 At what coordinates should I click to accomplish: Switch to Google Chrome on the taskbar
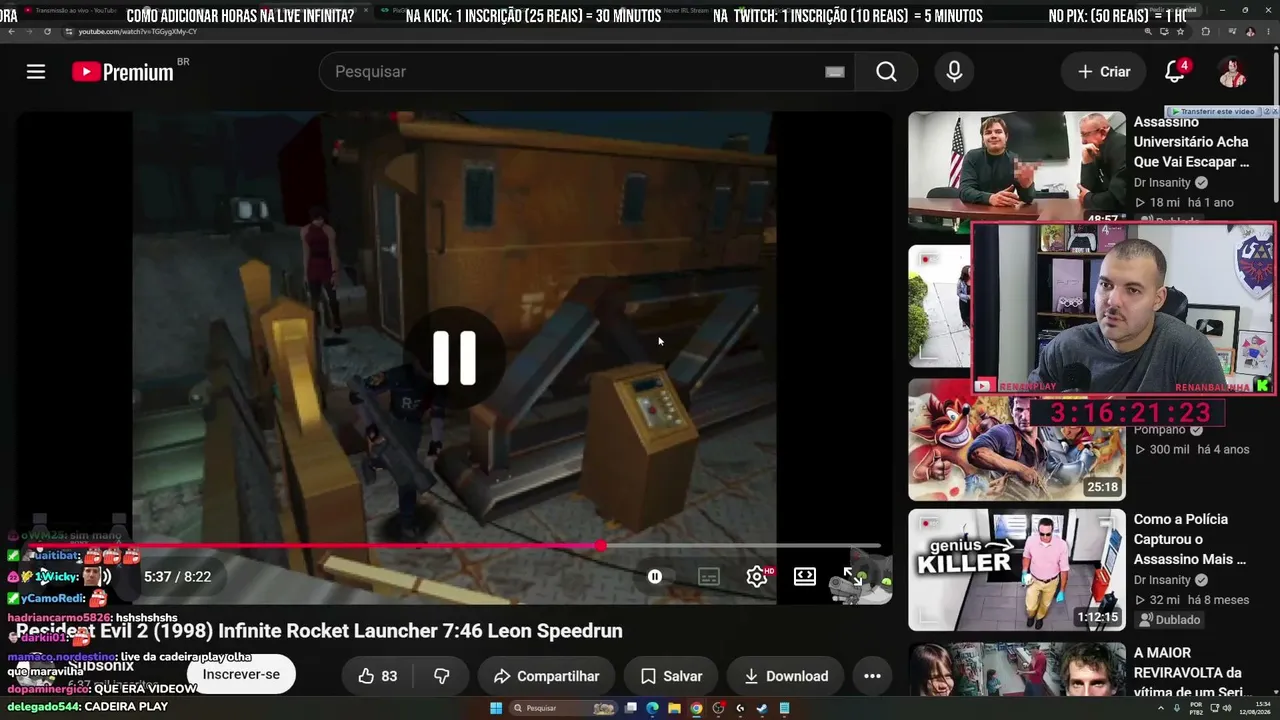(x=696, y=708)
